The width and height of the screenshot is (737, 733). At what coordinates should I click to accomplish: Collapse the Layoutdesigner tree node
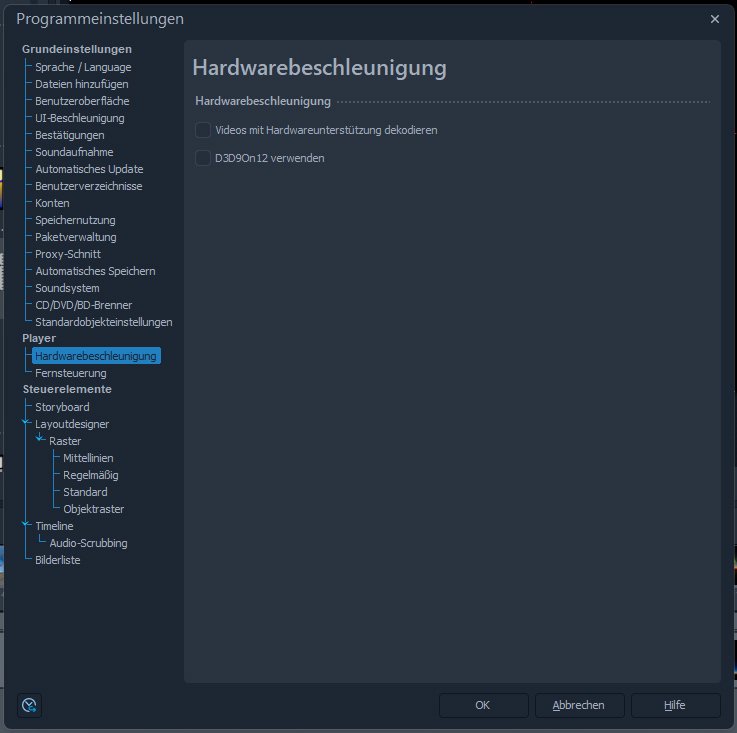[x=26, y=424]
